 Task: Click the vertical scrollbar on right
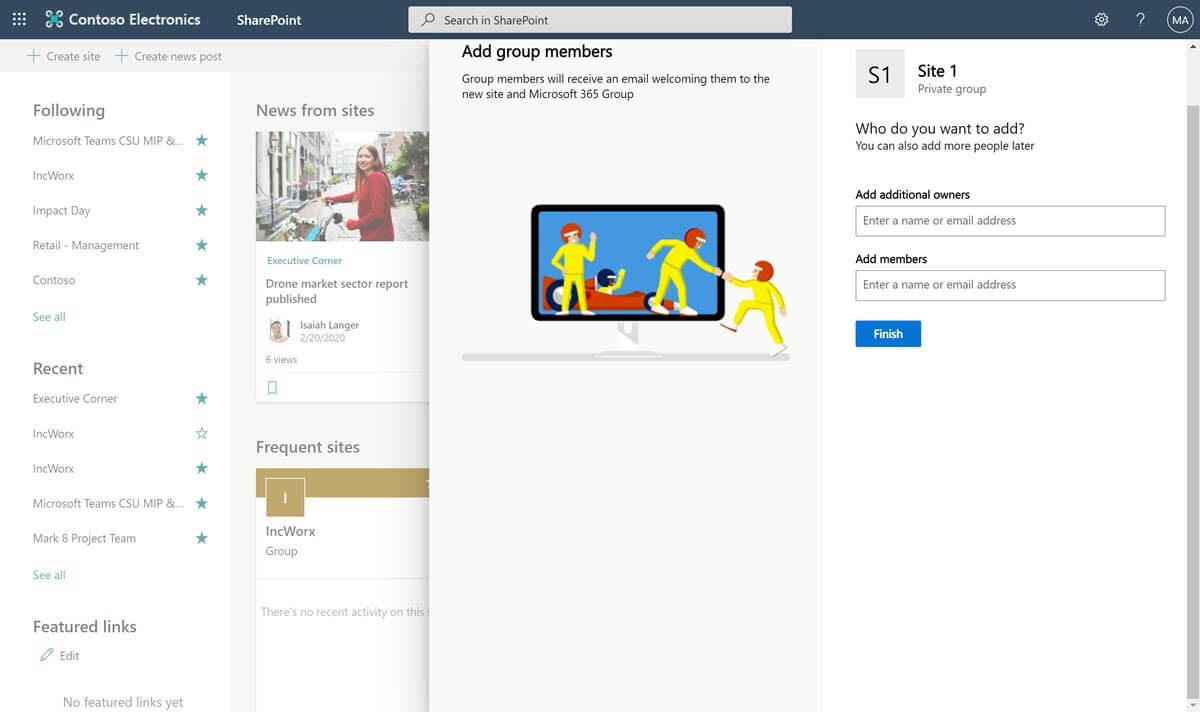1192,400
